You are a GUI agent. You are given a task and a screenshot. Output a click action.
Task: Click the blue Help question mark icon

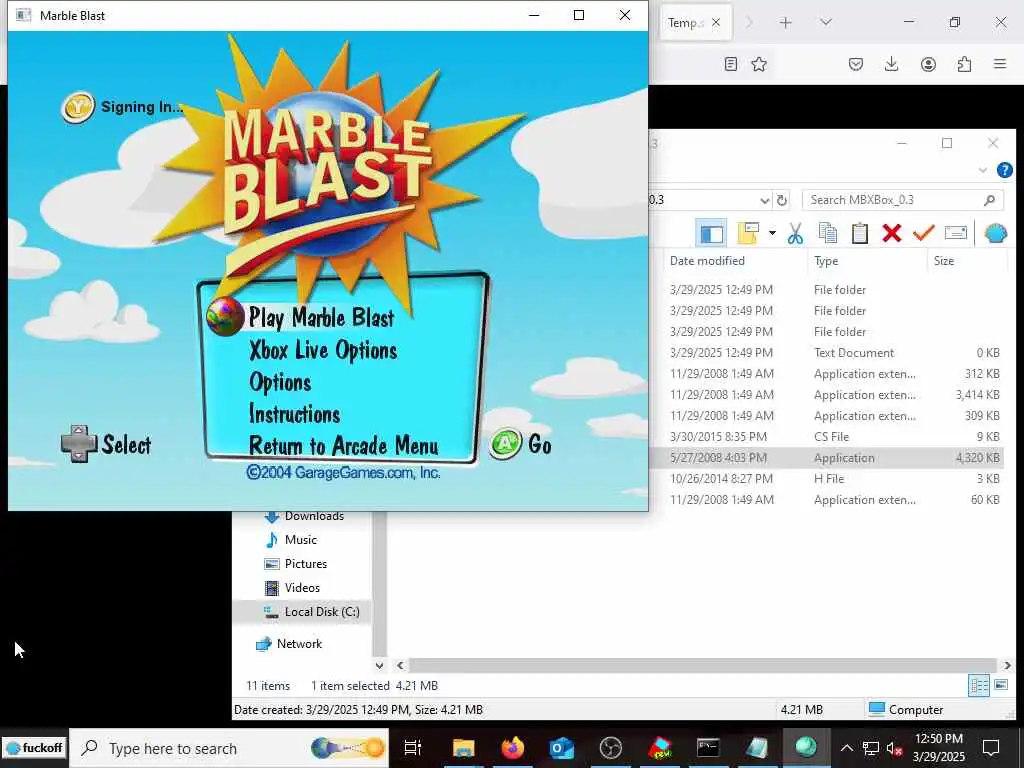tap(1004, 170)
